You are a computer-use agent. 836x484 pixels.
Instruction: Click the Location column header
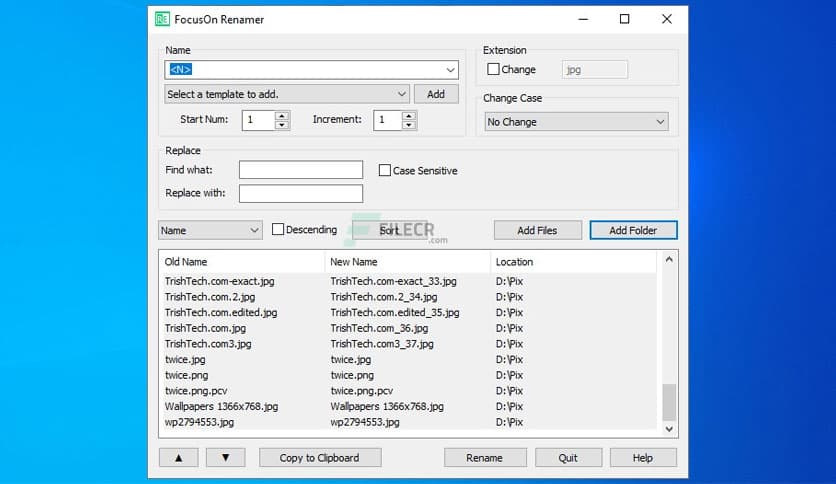pos(573,262)
